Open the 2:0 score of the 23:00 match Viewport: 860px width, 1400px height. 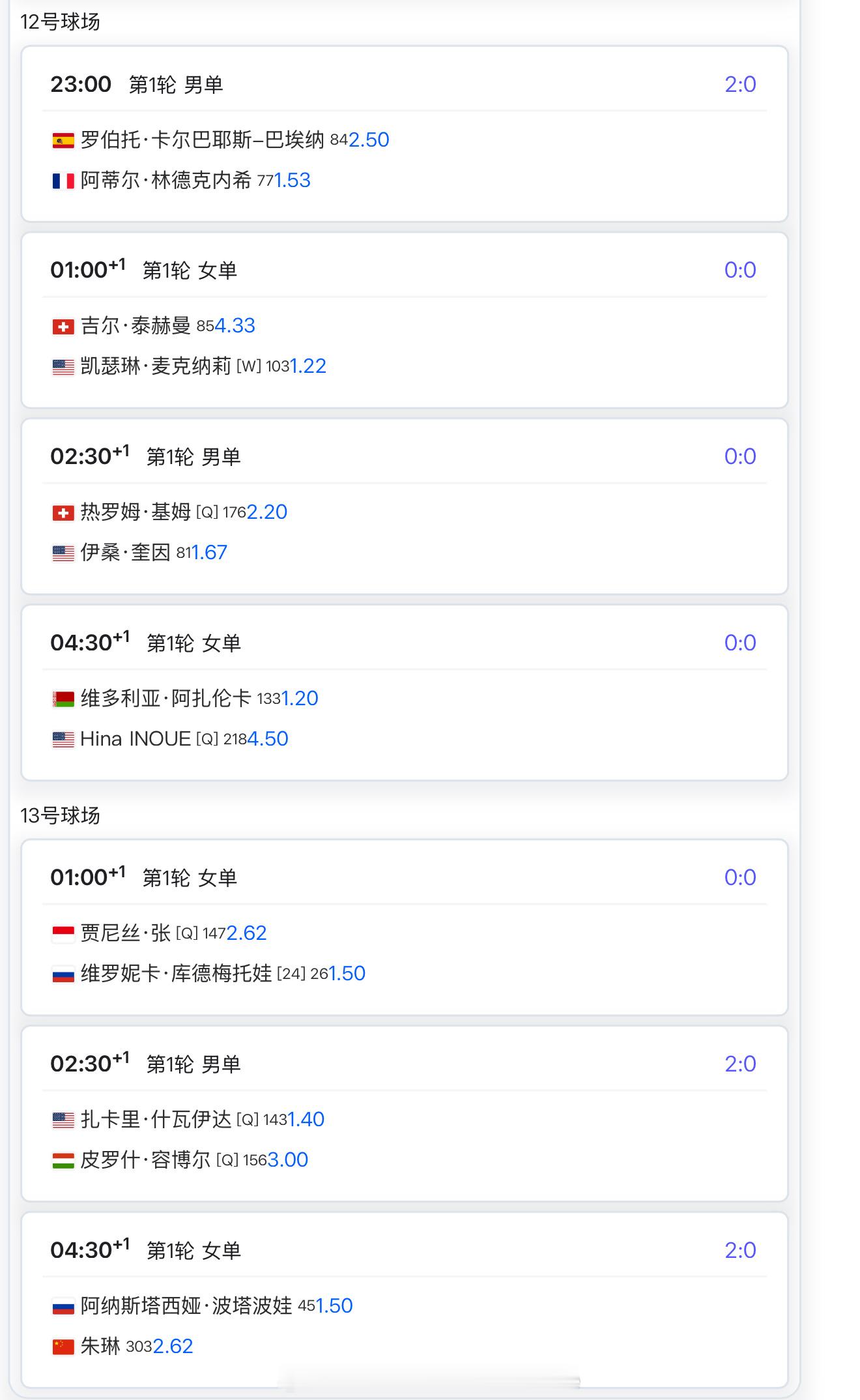coord(740,84)
